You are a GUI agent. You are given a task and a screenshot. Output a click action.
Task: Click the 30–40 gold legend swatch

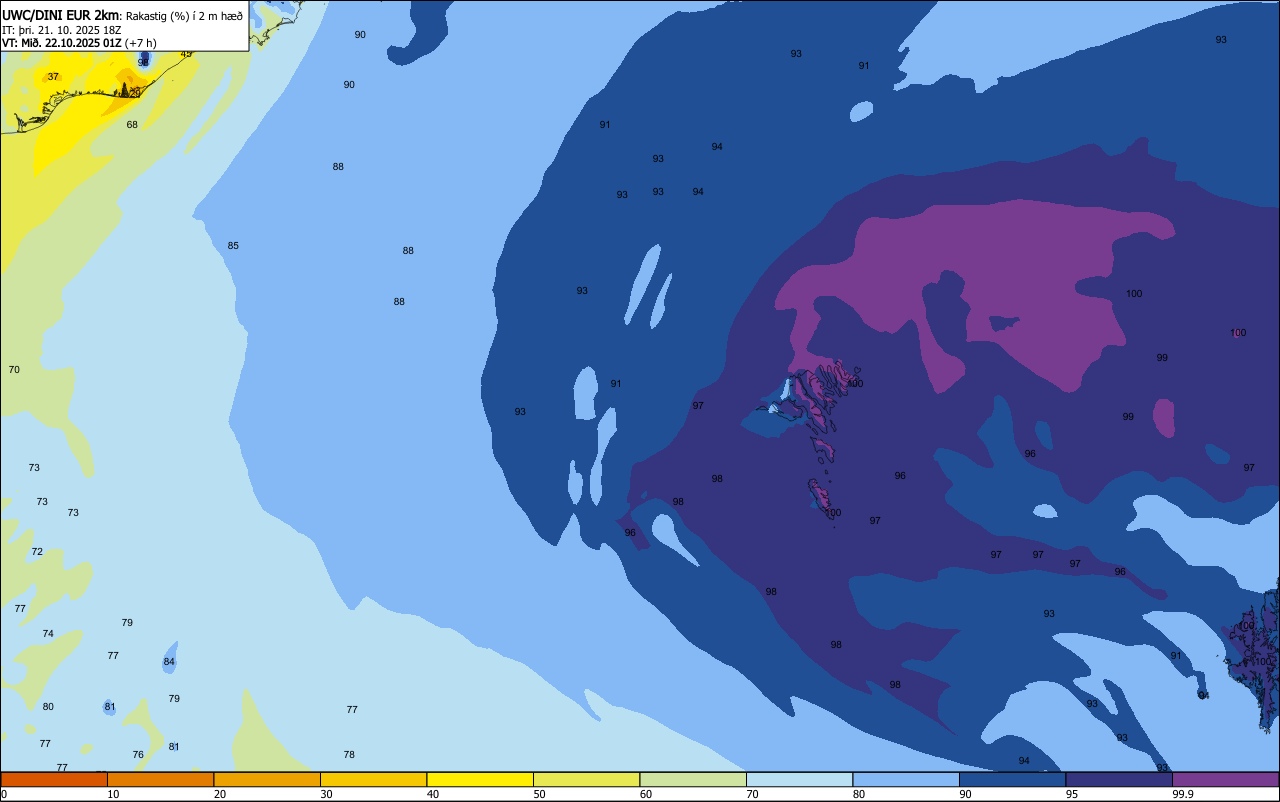[x=373, y=779]
